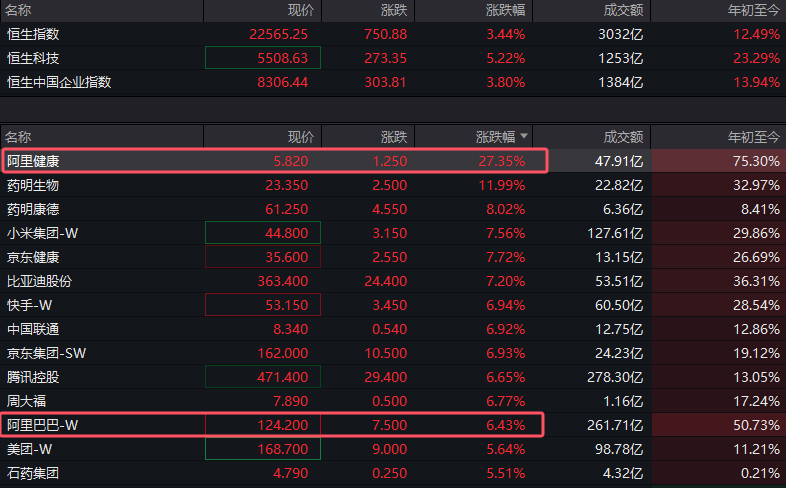Open 小米集团-W stock row

(x=393, y=233)
